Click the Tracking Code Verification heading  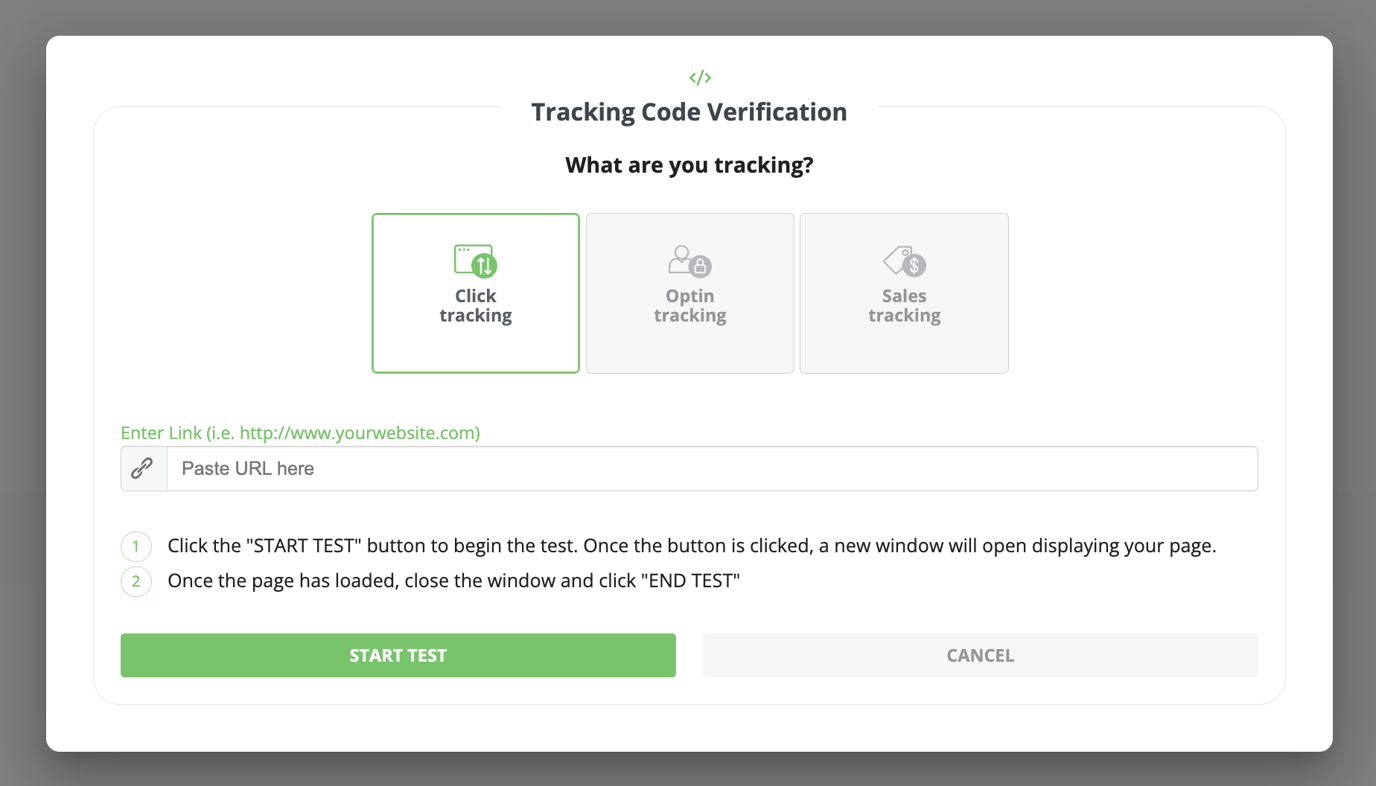pos(688,111)
